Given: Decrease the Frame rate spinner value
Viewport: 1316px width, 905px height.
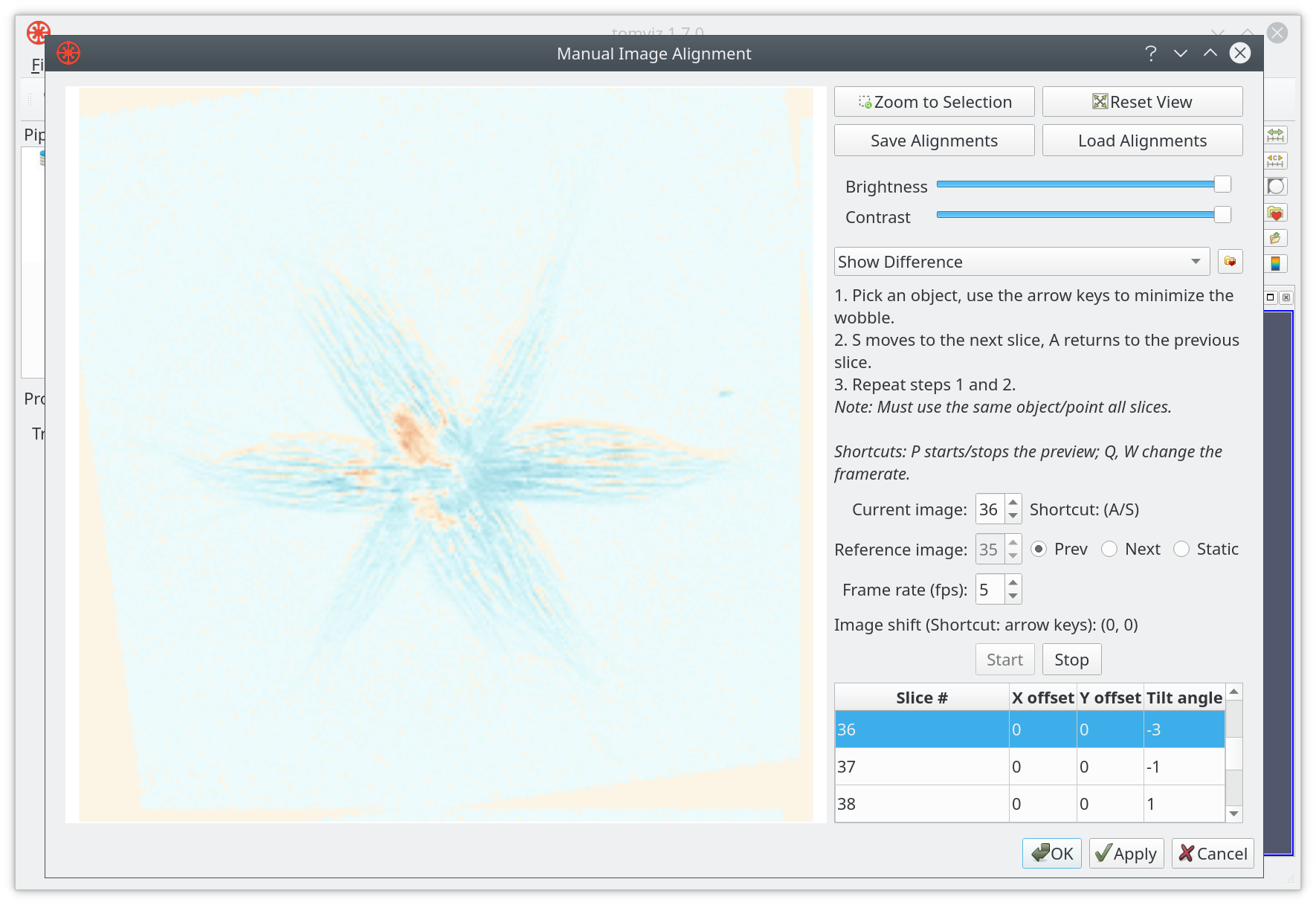Looking at the screenshot, I should (x=1013, y=596).
